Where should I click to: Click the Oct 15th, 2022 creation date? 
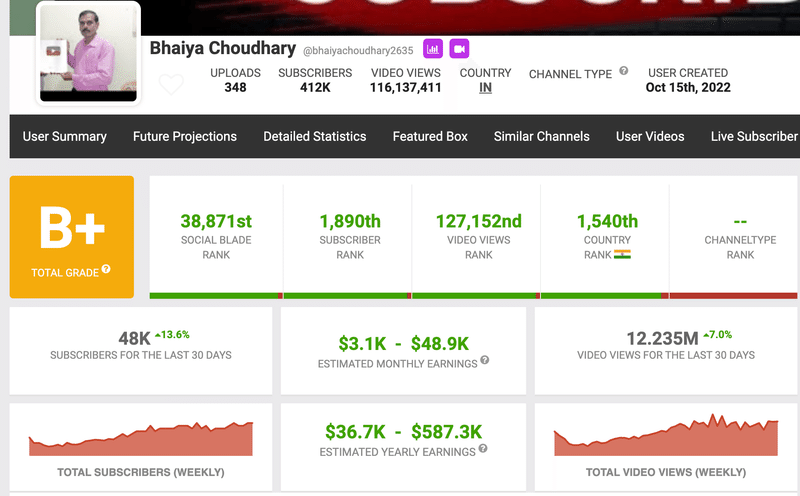click(x=688, y=88)
